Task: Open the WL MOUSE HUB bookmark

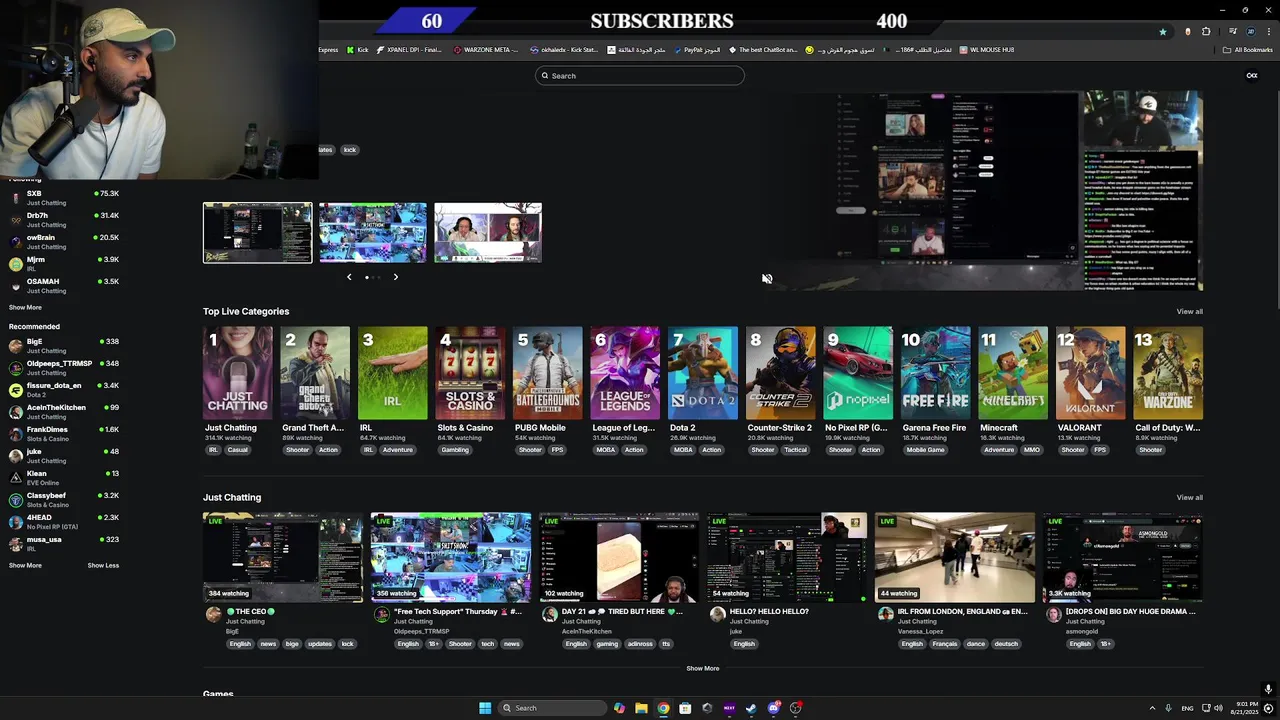Action: (986, 50)
